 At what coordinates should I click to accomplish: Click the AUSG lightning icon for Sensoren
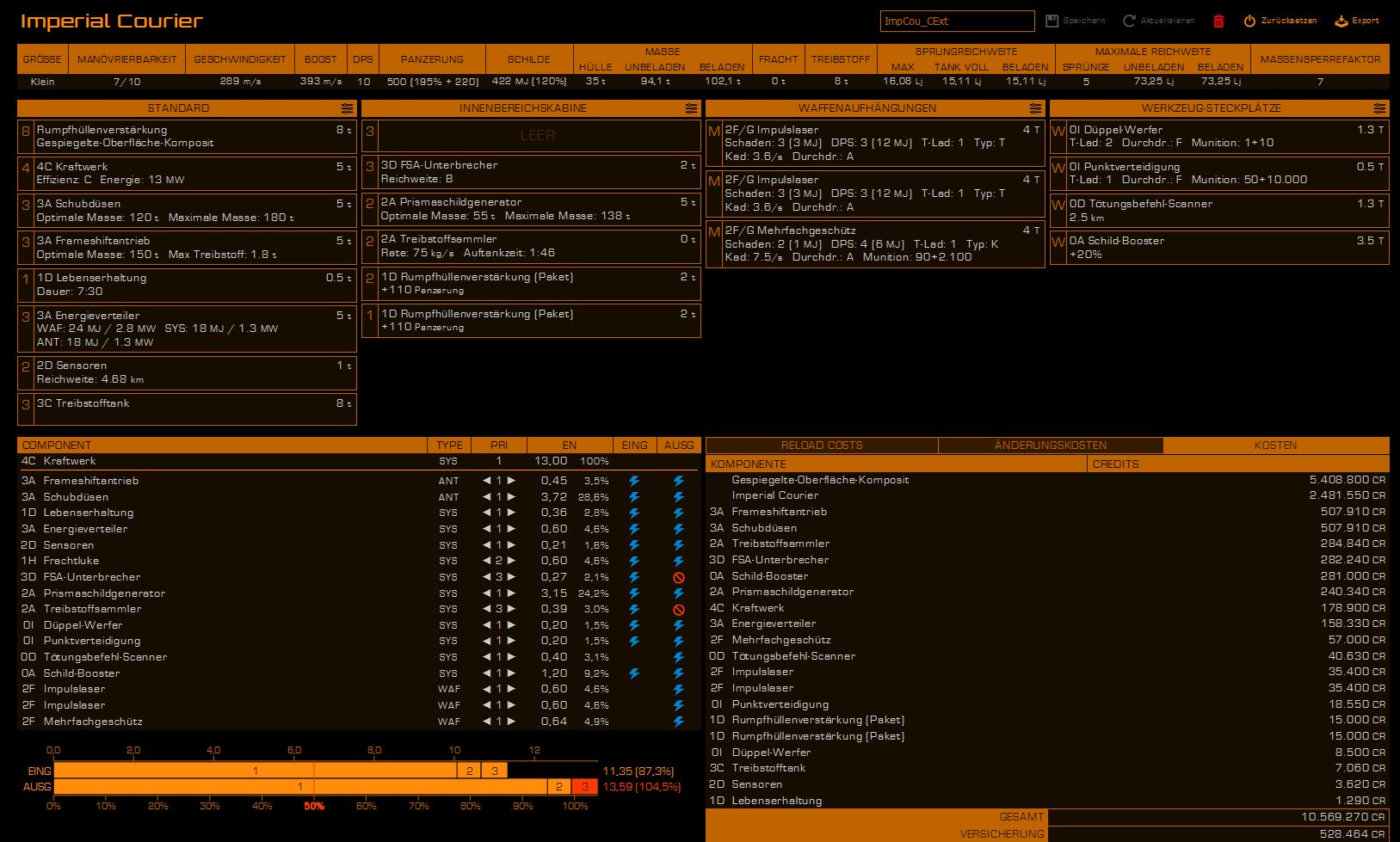click(x=679, y=545)
